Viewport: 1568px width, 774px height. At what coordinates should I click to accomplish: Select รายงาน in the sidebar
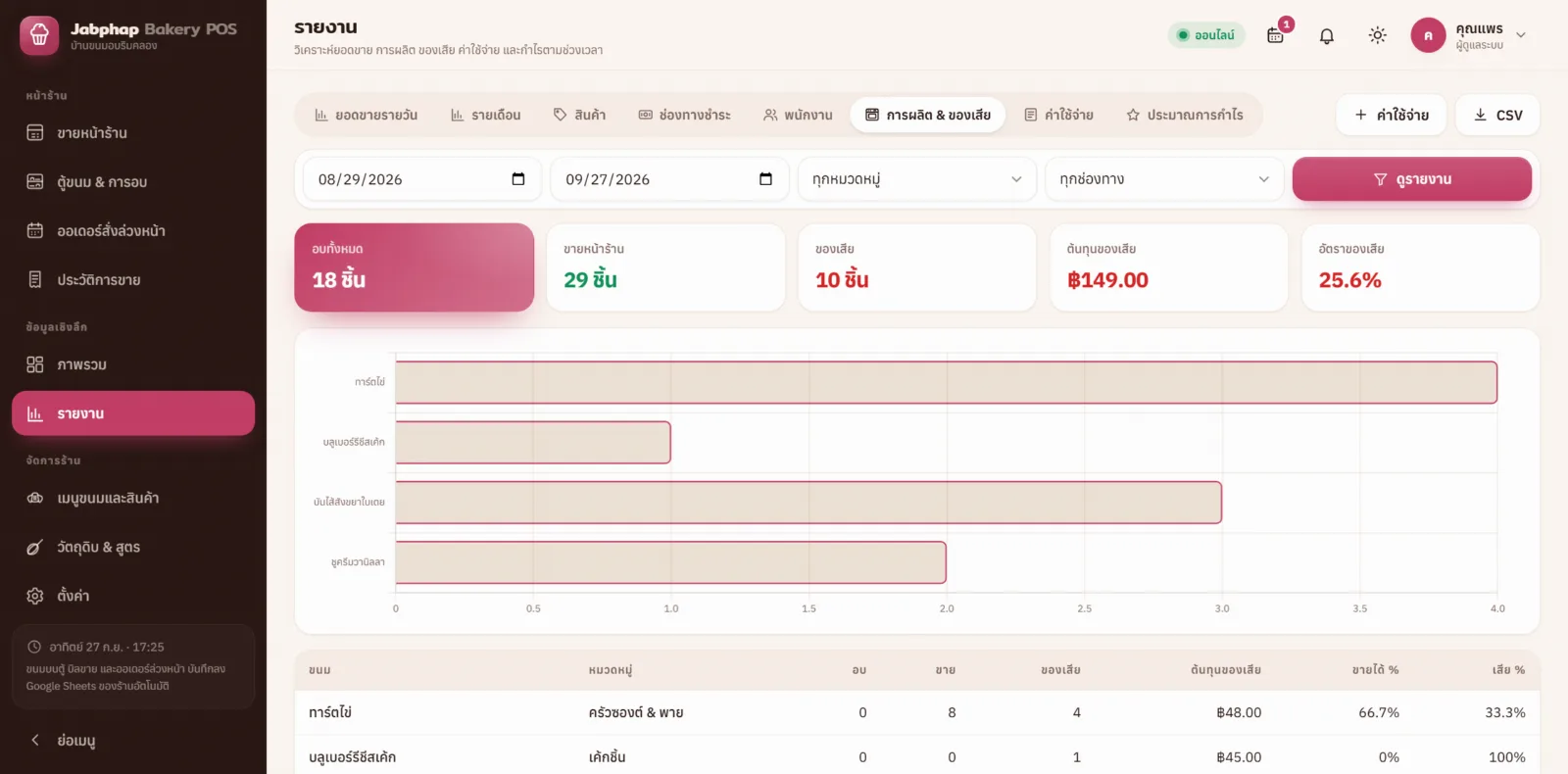click(133, 413)
